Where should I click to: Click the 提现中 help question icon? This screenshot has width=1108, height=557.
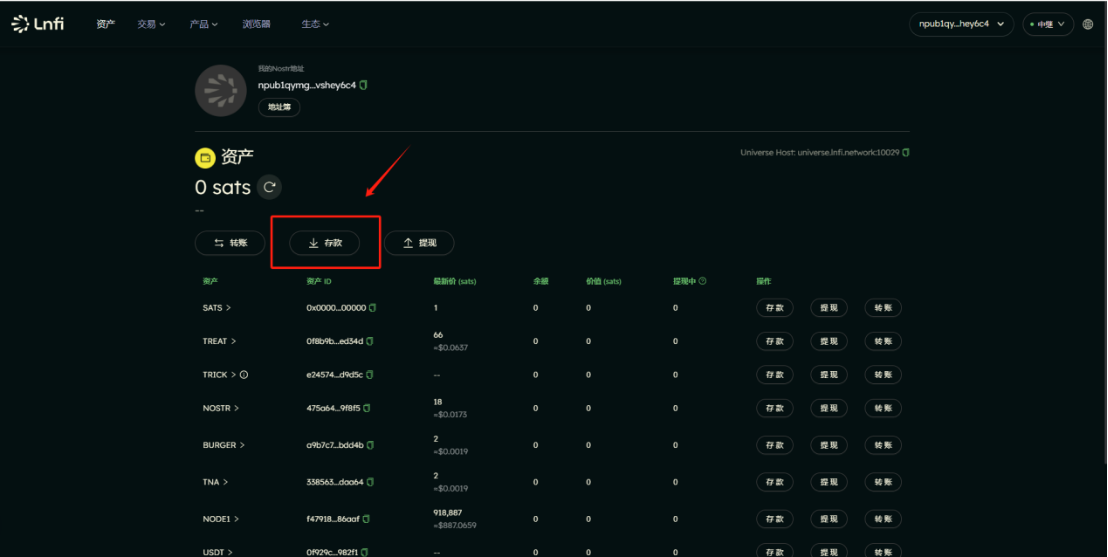[x=702, y=281]
